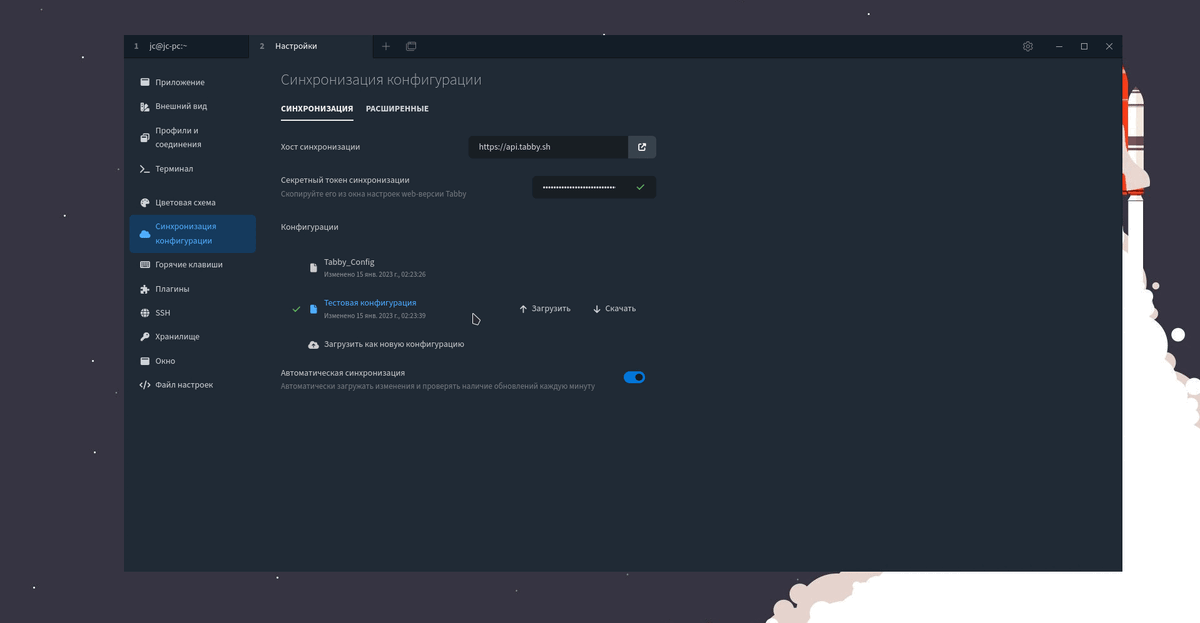The width and height of the screenshot is (1200, 623).
Task: Switch to terminal tab jc@jc-pc:~
Action: click(x=186, y=46)
